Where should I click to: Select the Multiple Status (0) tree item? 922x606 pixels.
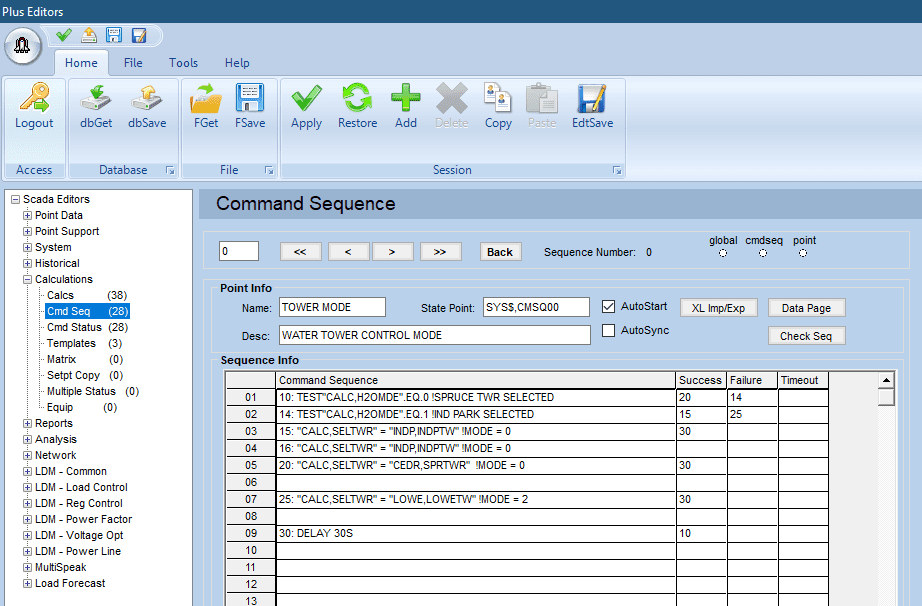pos(93,391)
